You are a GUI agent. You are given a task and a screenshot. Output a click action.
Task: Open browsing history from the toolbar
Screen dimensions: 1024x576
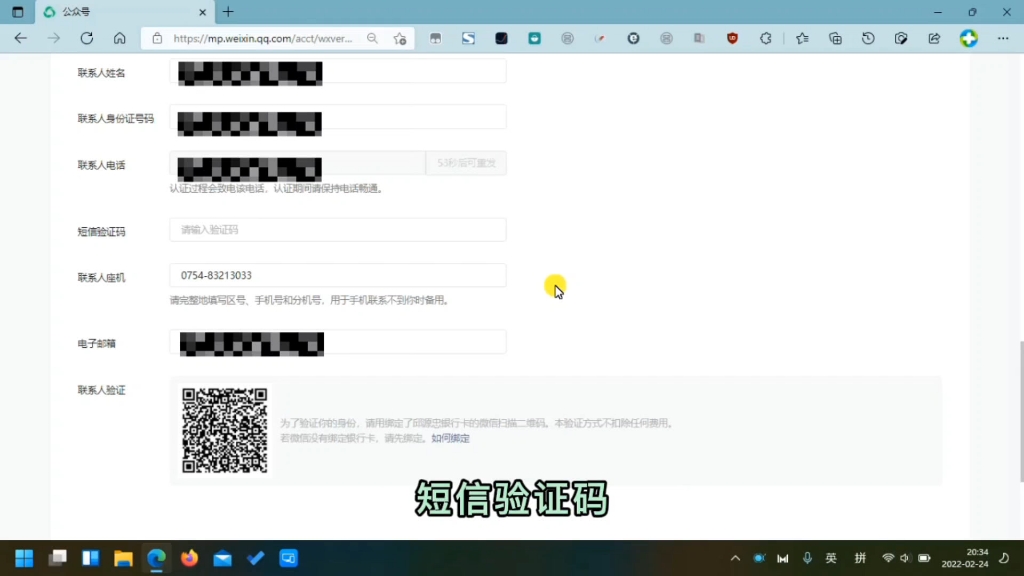pyautogui.click(x=868, y=38)
